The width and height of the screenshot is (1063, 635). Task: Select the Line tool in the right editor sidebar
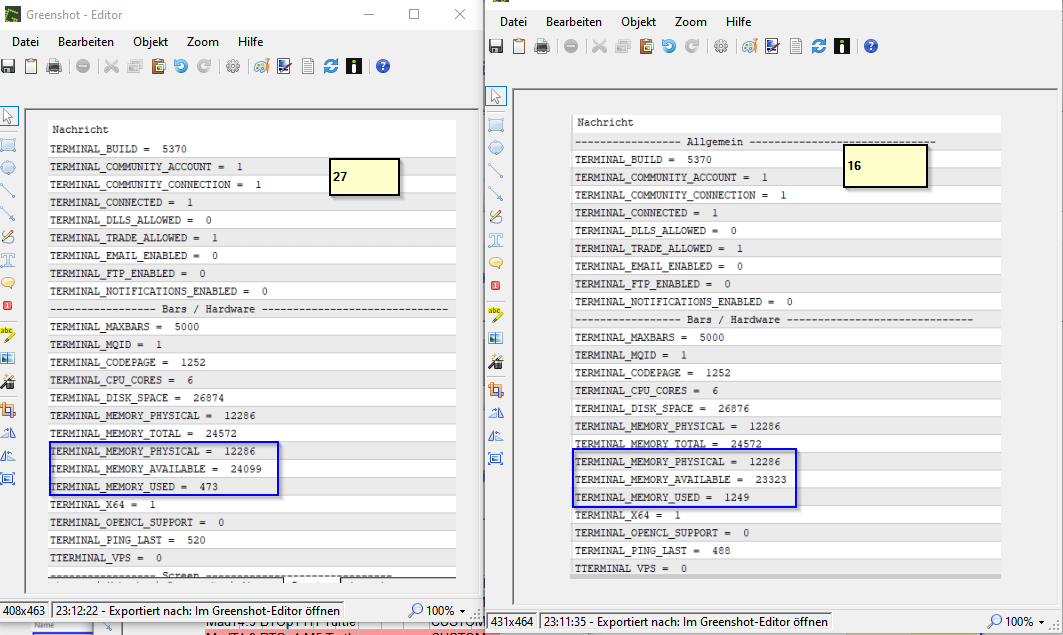click(x=496, y=171)
